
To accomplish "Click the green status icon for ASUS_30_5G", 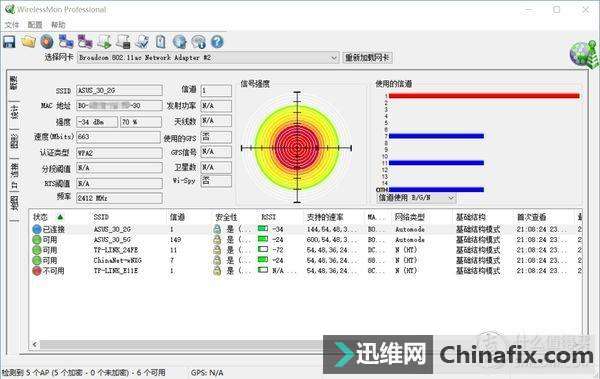I will (37, 240).
